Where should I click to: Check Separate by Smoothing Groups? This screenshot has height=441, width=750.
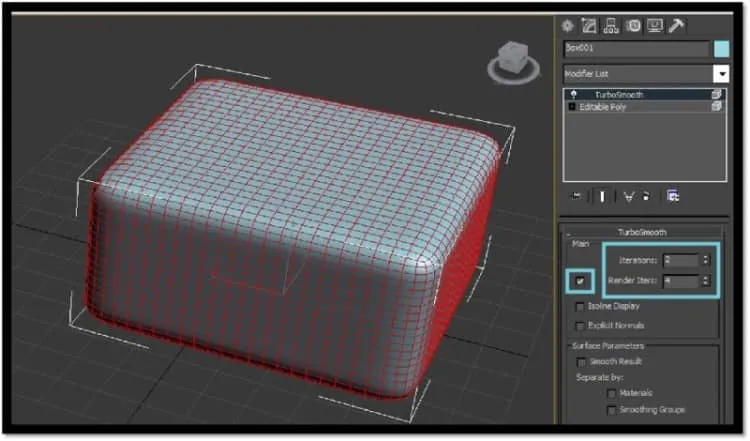[611, 410]
